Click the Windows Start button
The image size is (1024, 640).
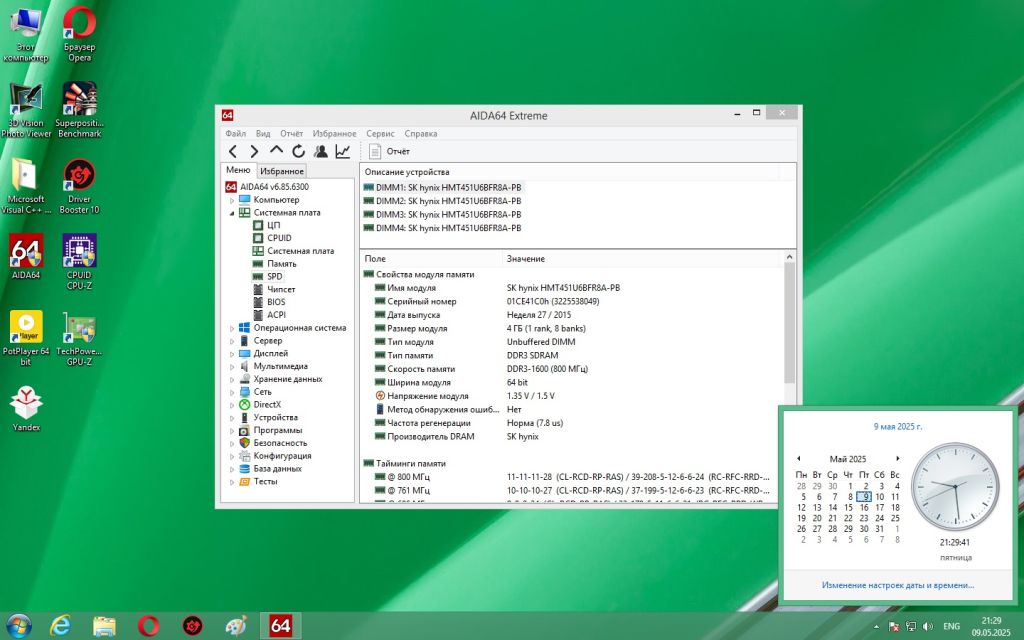[x=18, y=626]
